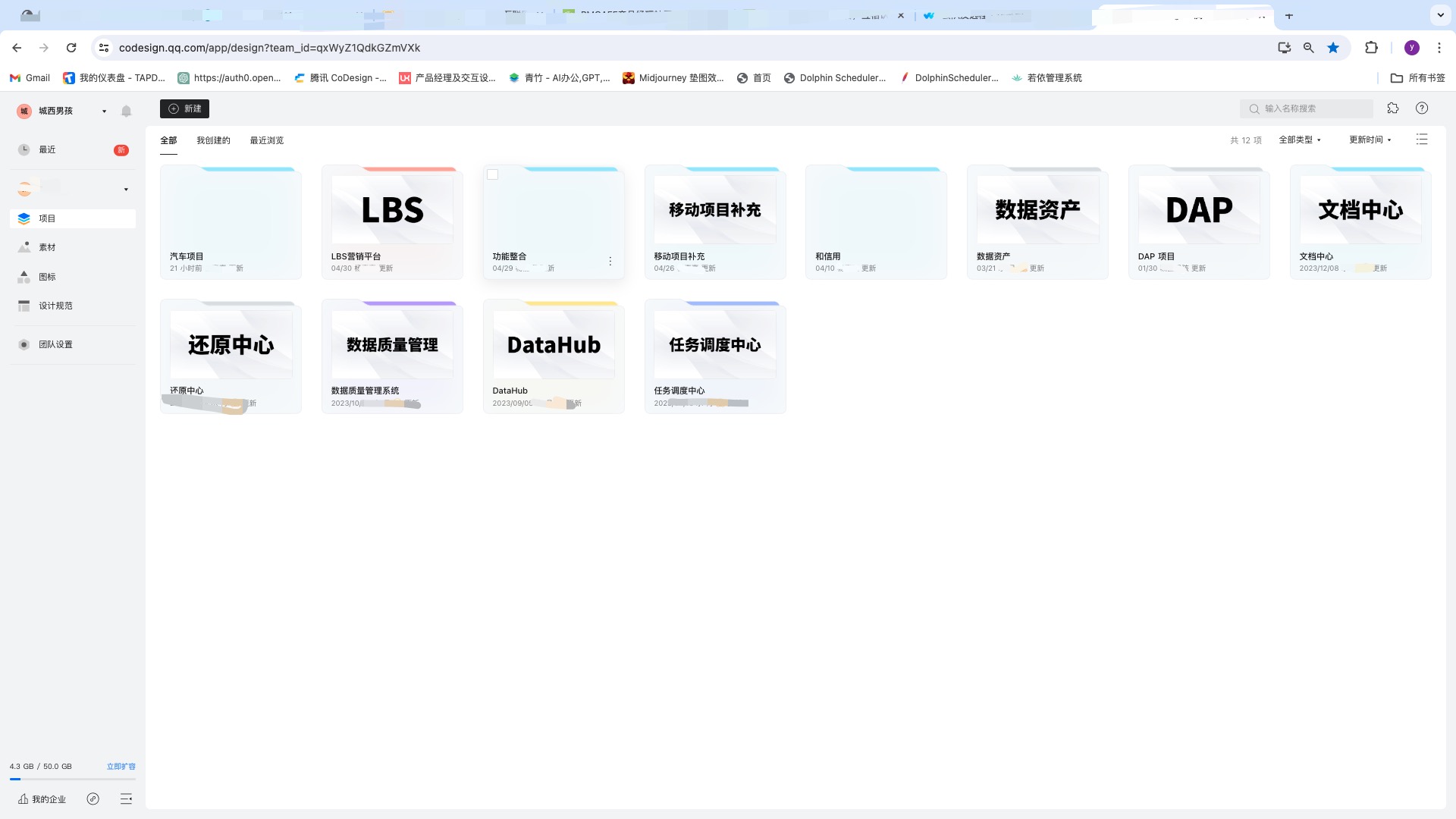Open the 图标 panel in sidebar
This screenshot has height=819, width=1456.
pyautogui.click(x=47, y=277)
